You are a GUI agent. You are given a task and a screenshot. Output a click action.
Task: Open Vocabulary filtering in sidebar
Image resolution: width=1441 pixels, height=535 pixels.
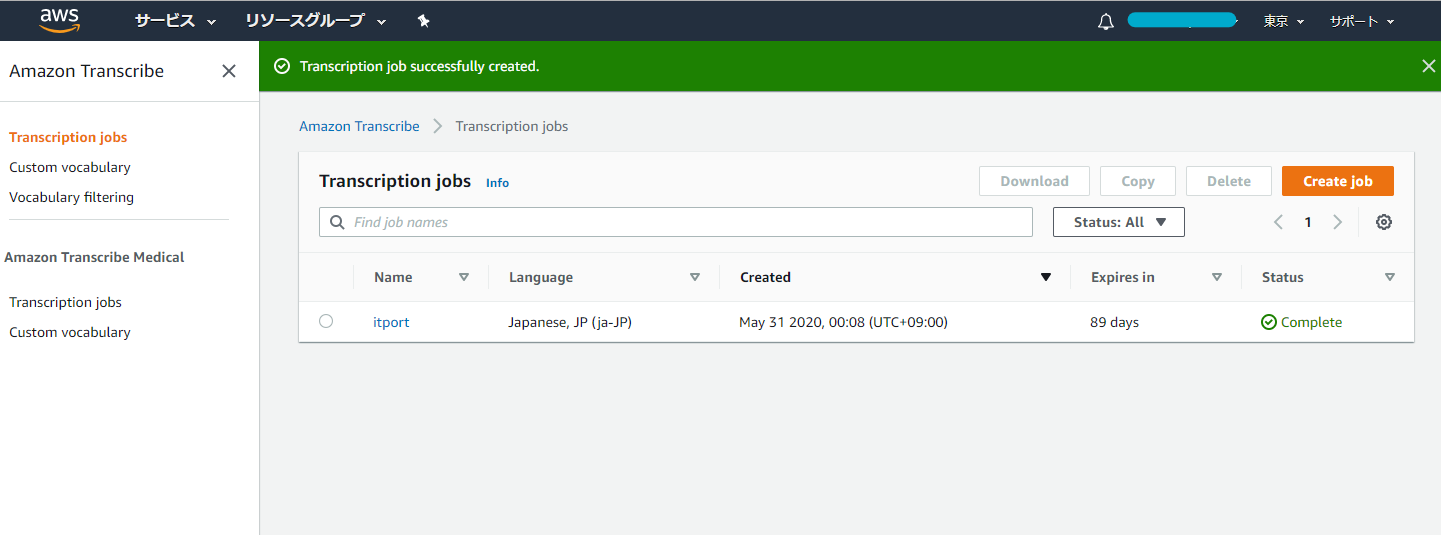tap(71, 197)
